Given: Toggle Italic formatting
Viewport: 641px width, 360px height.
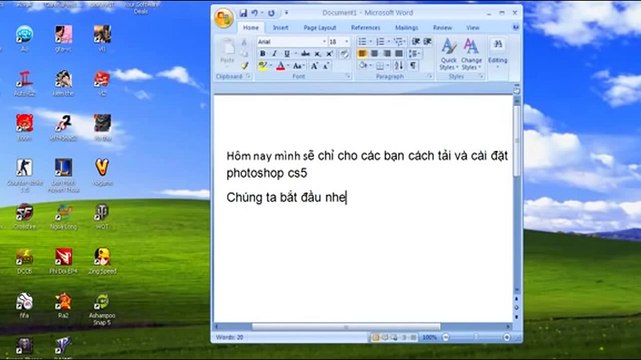Looking at the screenshot, I should [x=274, y=54].
